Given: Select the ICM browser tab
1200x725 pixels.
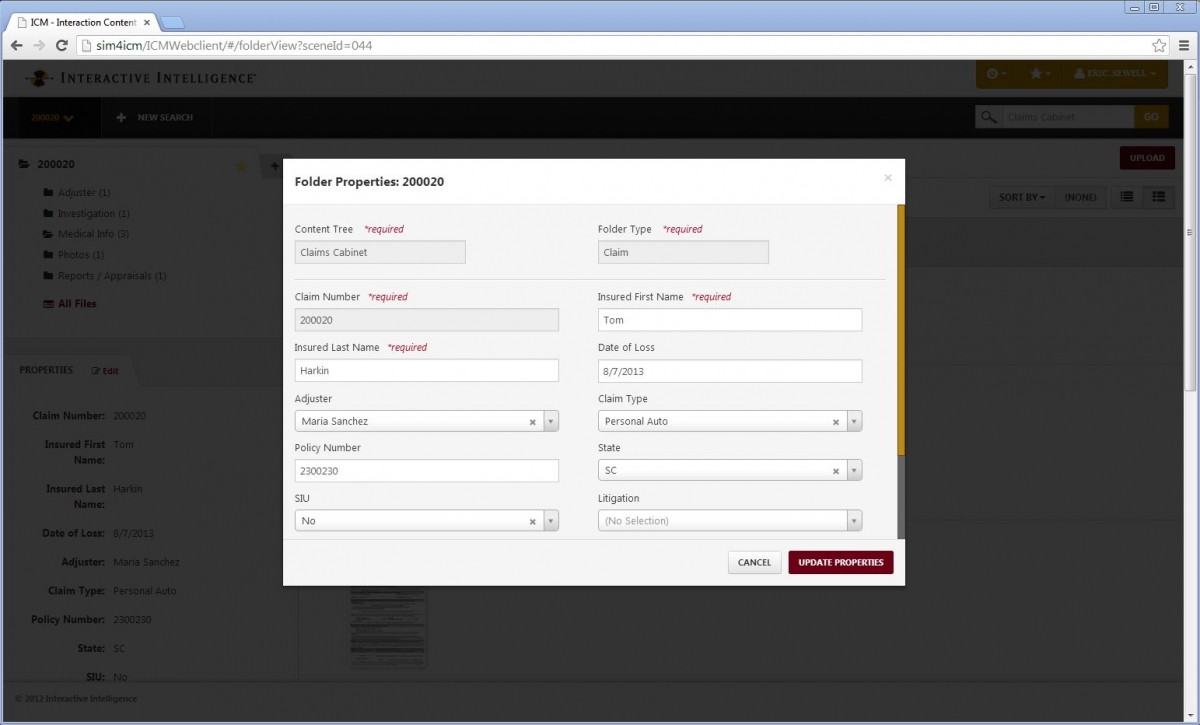Looking at the screenshot, I should point(80,22).
